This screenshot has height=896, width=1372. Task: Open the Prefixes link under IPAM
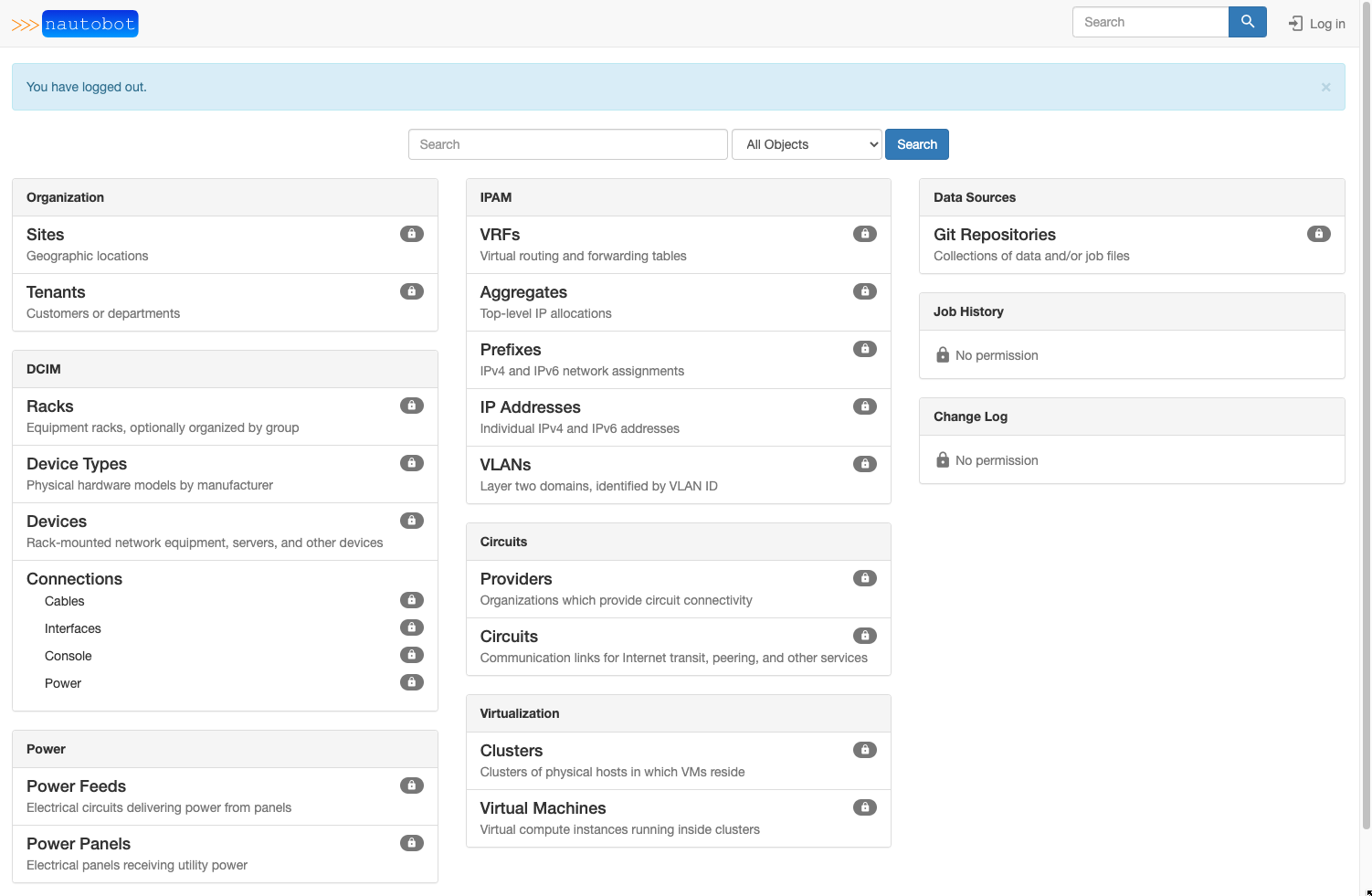click(x=510, y=349)
